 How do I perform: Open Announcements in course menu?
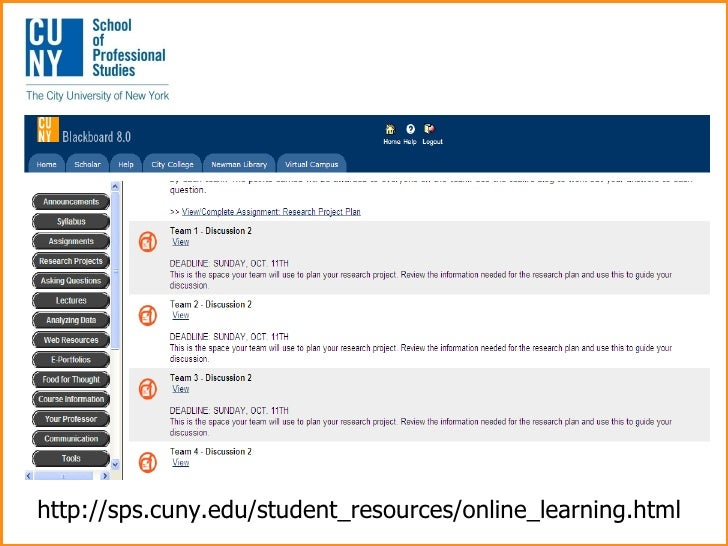tap(71, 202)
